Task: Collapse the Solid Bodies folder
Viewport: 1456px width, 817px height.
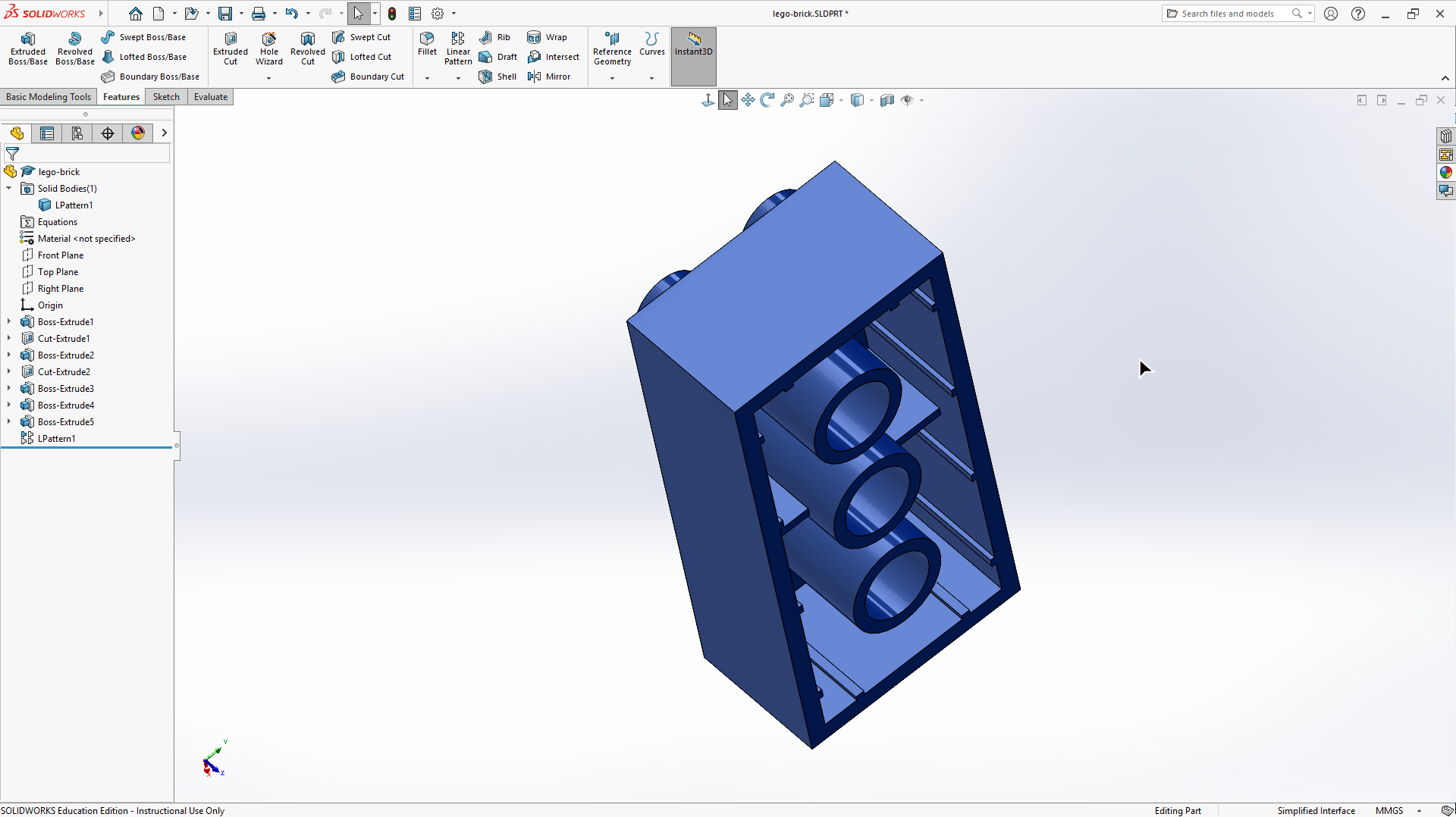Action: (9, 189)
